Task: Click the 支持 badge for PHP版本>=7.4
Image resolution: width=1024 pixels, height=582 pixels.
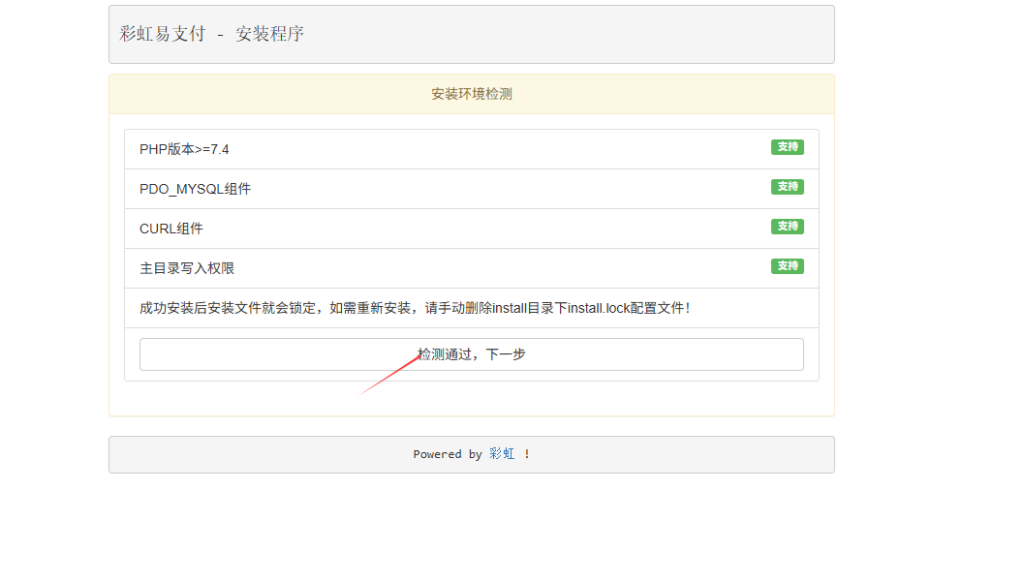Action: pyautogui.click(x=787, y=147)
